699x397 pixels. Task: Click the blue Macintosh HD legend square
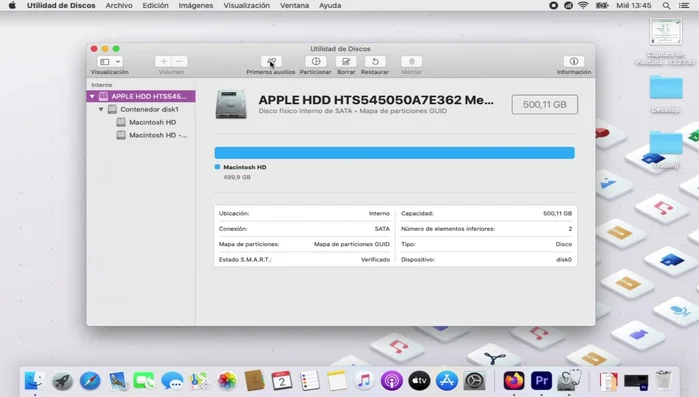(x=218, y=167)
